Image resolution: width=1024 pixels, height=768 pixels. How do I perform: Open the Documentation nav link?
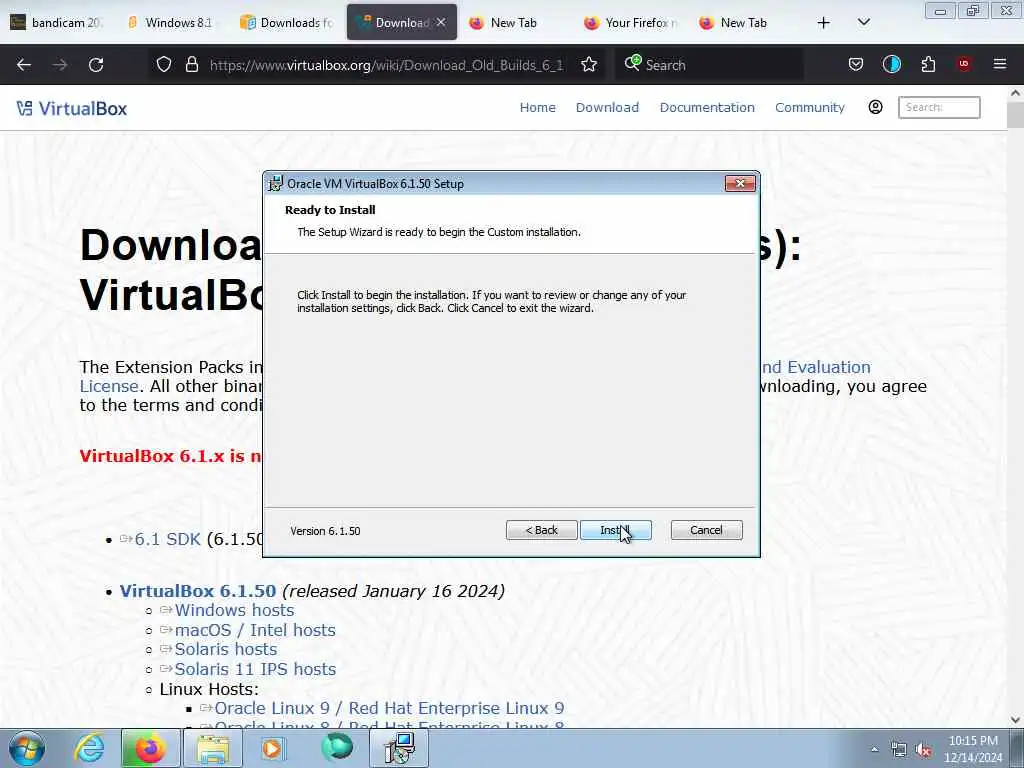click(707, 107)
